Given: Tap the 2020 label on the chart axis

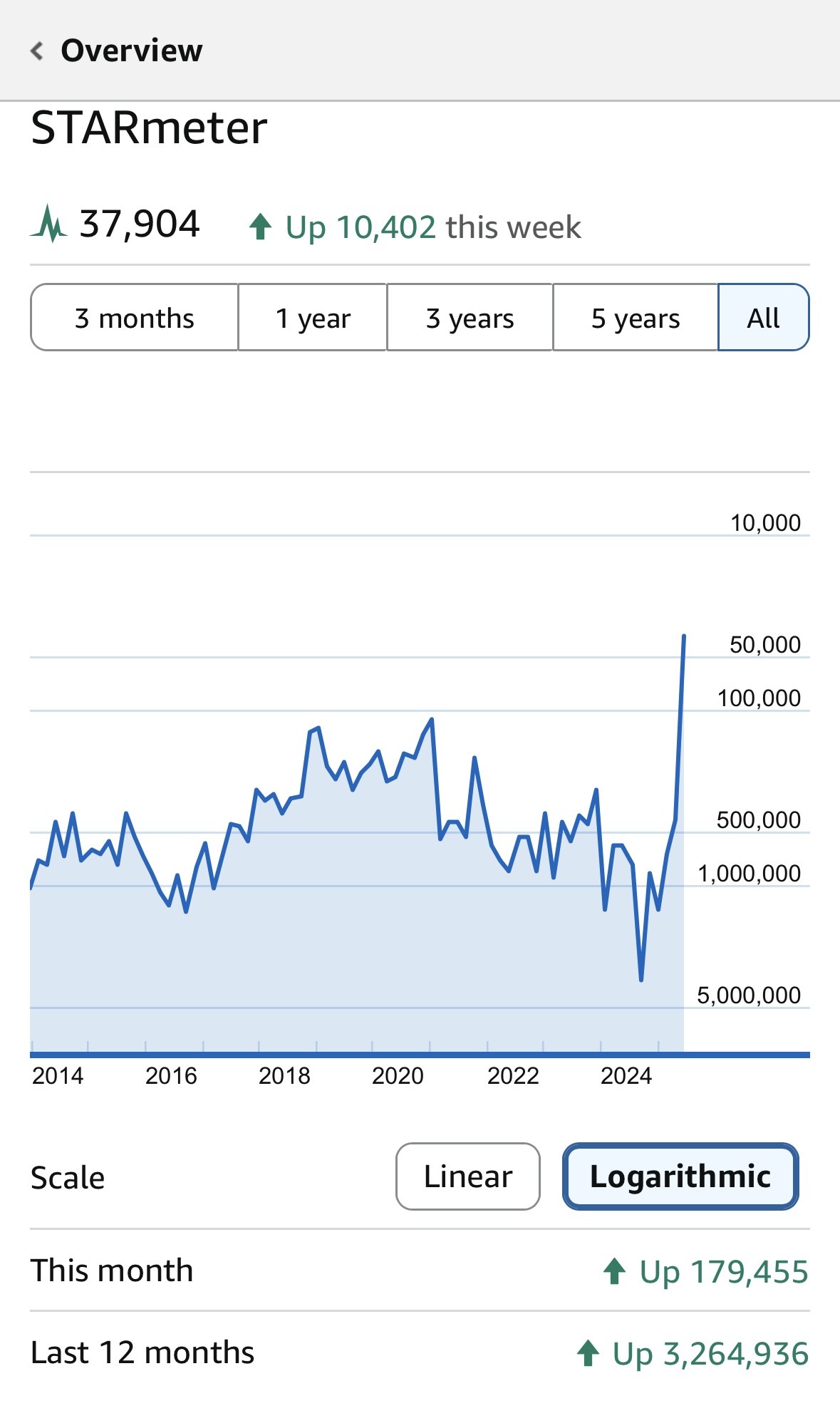Looking at the screenshot, I should [x=398, y=1076].
